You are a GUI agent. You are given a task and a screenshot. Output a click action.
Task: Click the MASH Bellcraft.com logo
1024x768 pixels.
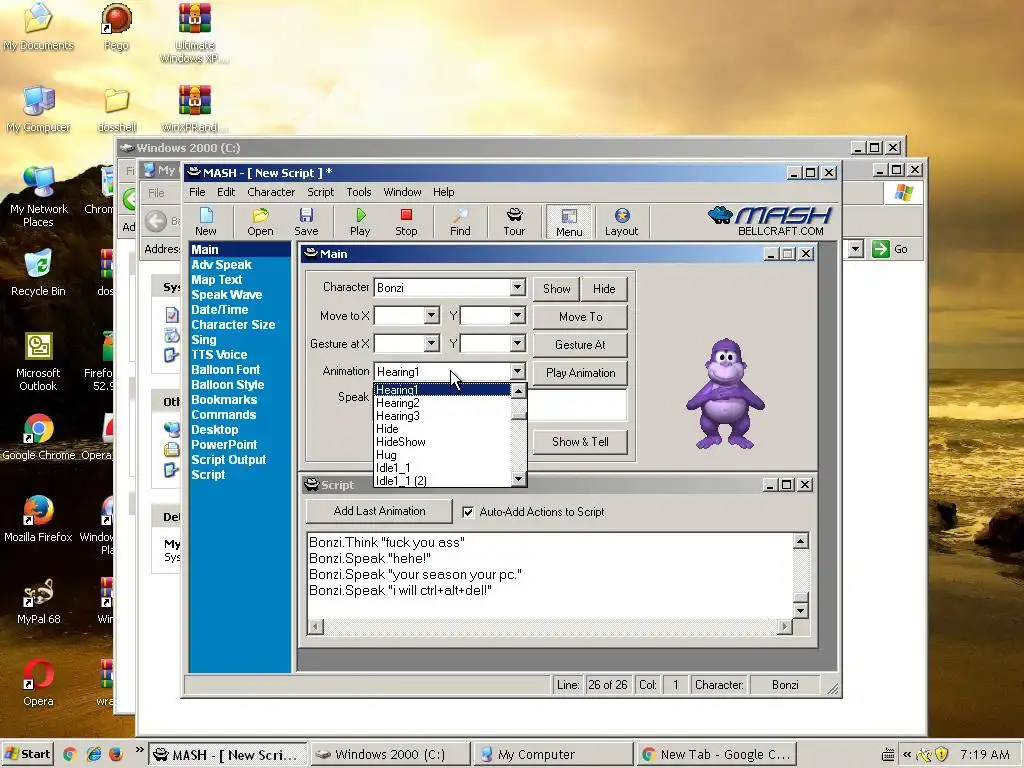770,221
